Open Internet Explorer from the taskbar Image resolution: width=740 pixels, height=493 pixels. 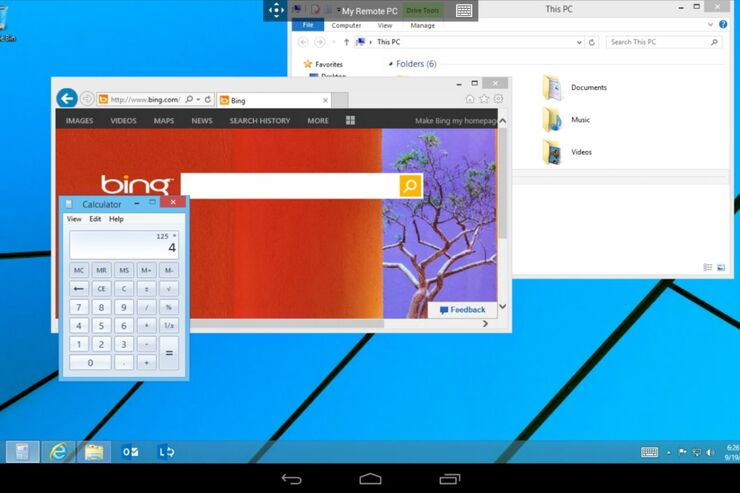58,452
